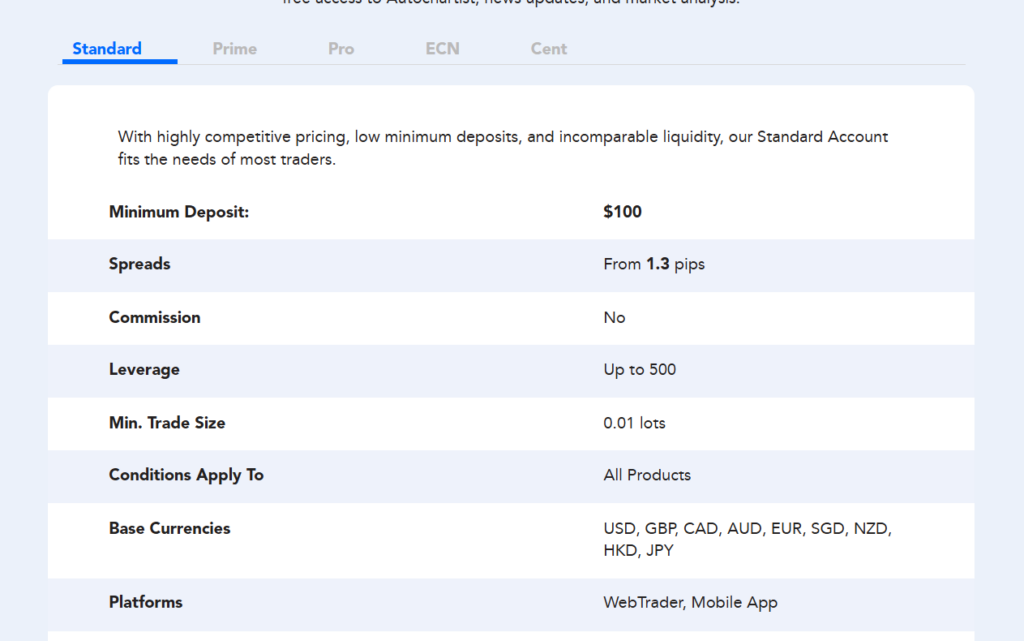1024x641 pixels.
Task: Click the 'No' commission value
Action: [x=614, y=317]
